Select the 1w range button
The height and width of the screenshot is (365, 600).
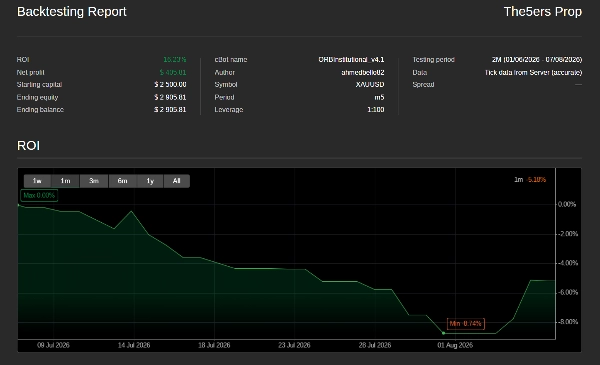(x=37, y=181)
